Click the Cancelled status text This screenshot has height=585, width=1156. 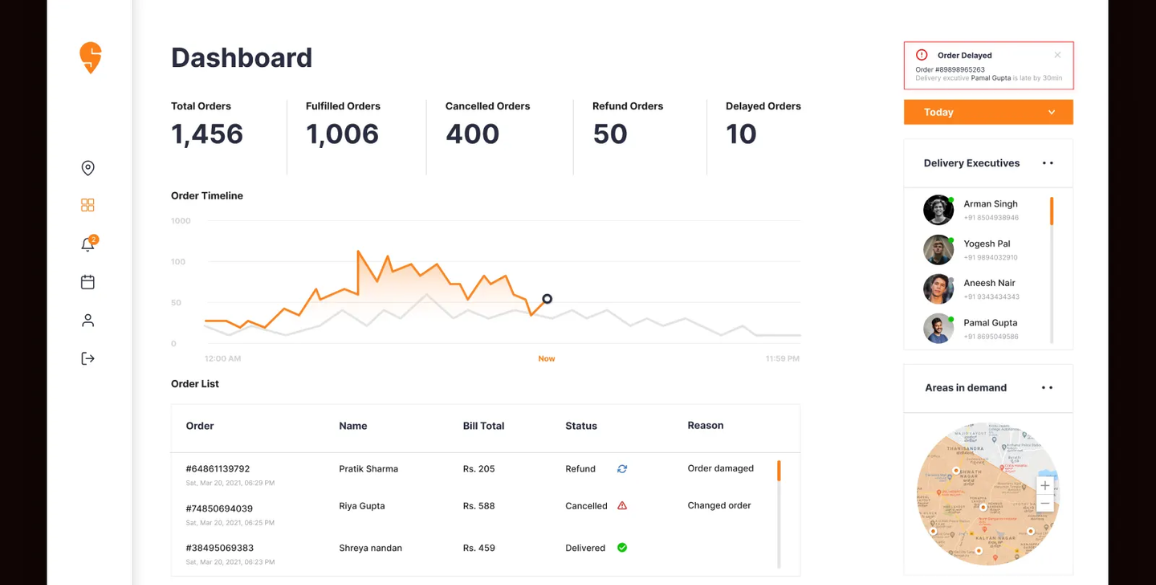[x=586, y=506]
